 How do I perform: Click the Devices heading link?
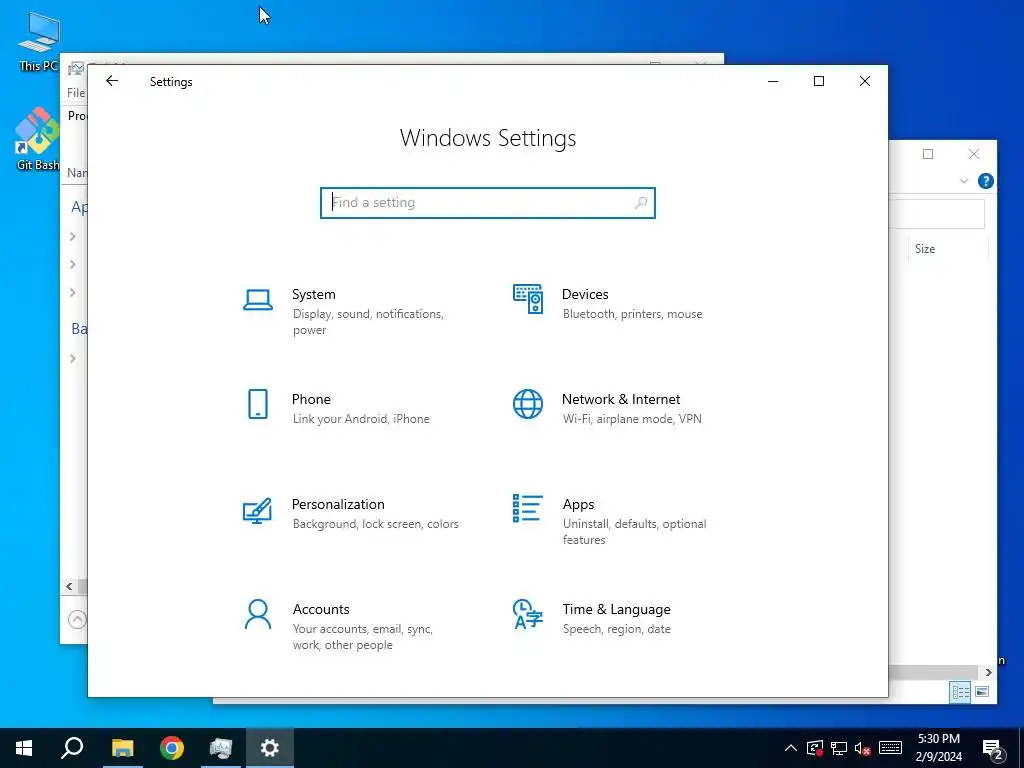(x=585, y=295)
